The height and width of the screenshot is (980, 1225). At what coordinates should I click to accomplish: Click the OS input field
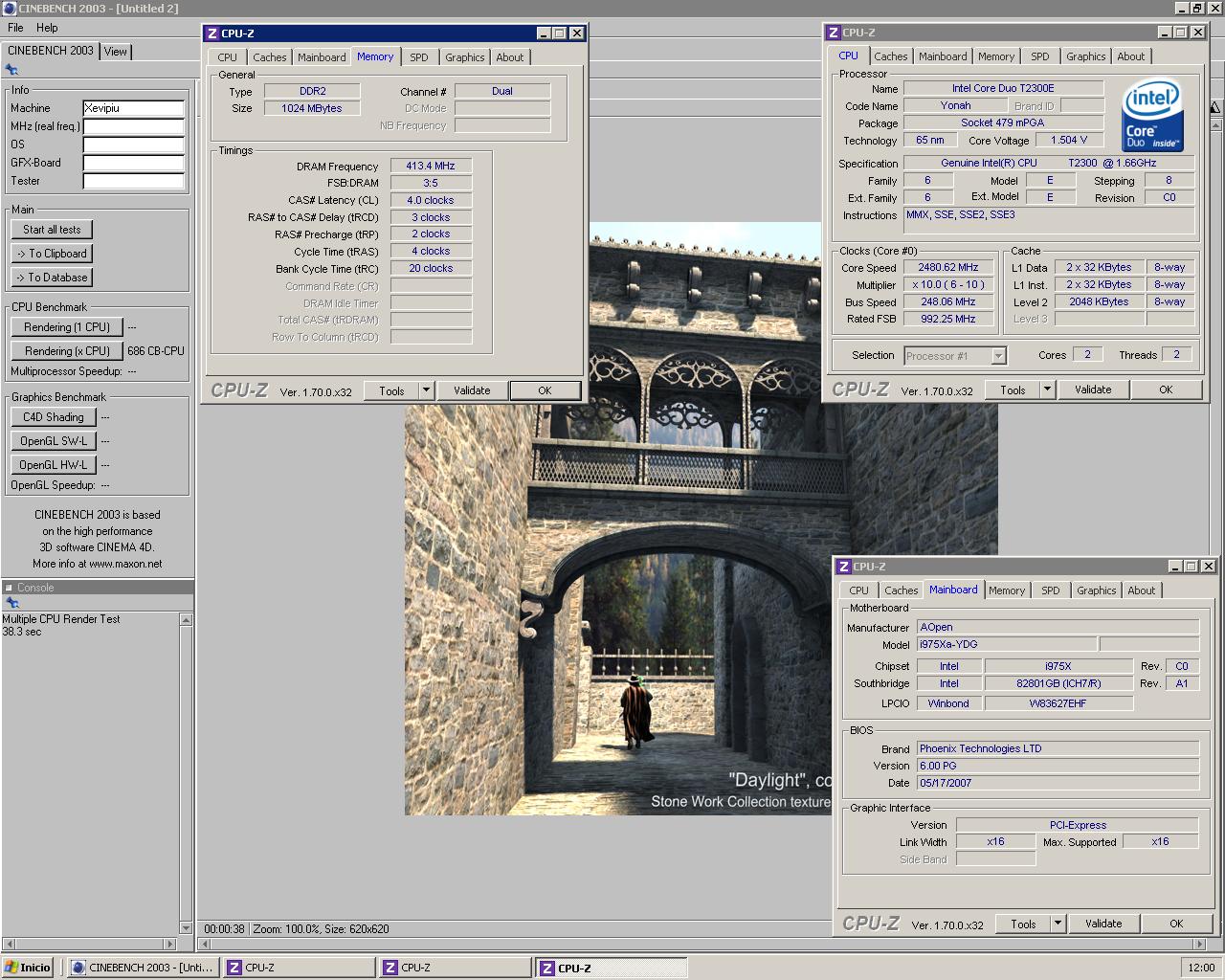[x=133, y=145]
